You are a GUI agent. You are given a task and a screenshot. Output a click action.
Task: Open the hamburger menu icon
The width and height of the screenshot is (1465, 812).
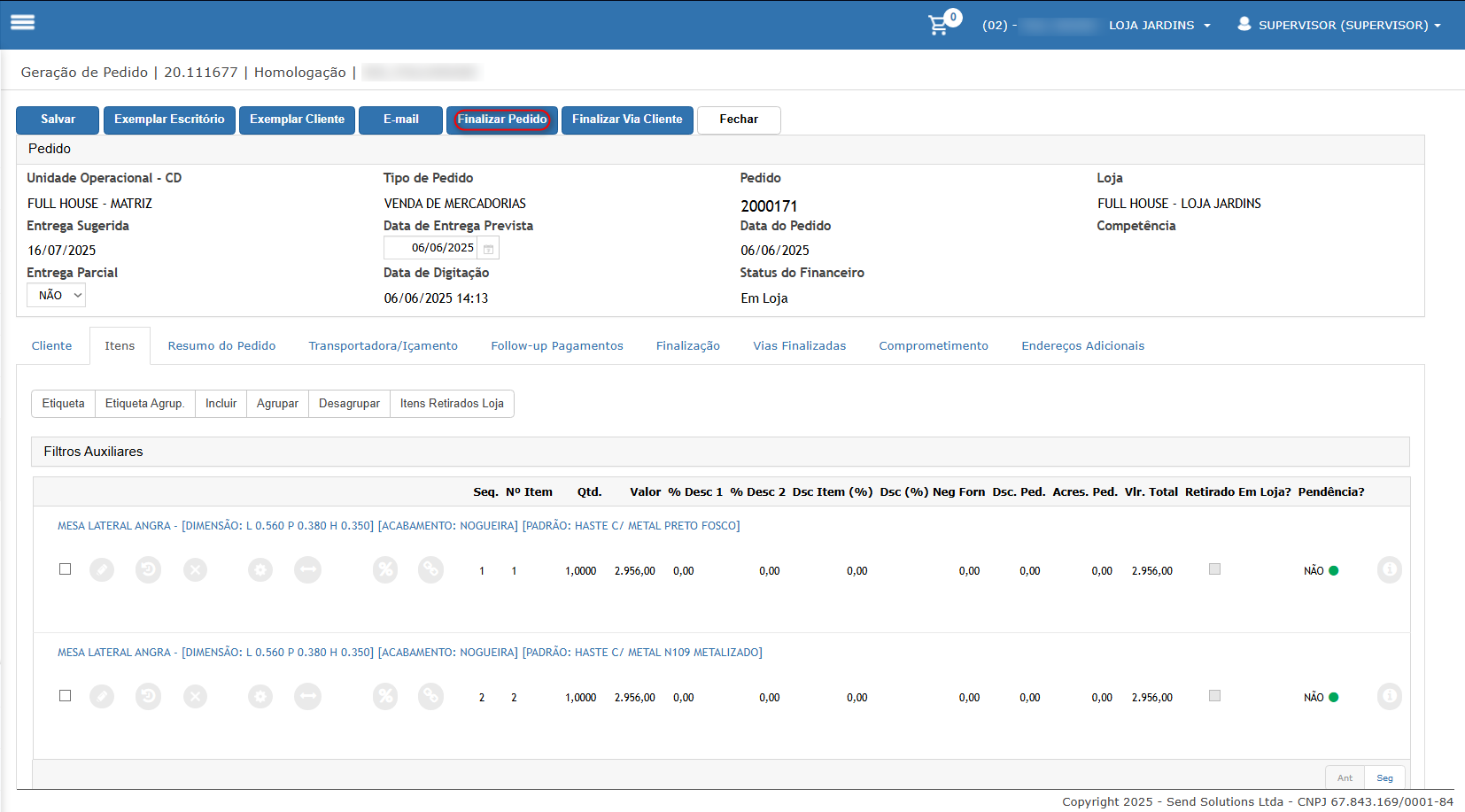(x=22, y=23)
